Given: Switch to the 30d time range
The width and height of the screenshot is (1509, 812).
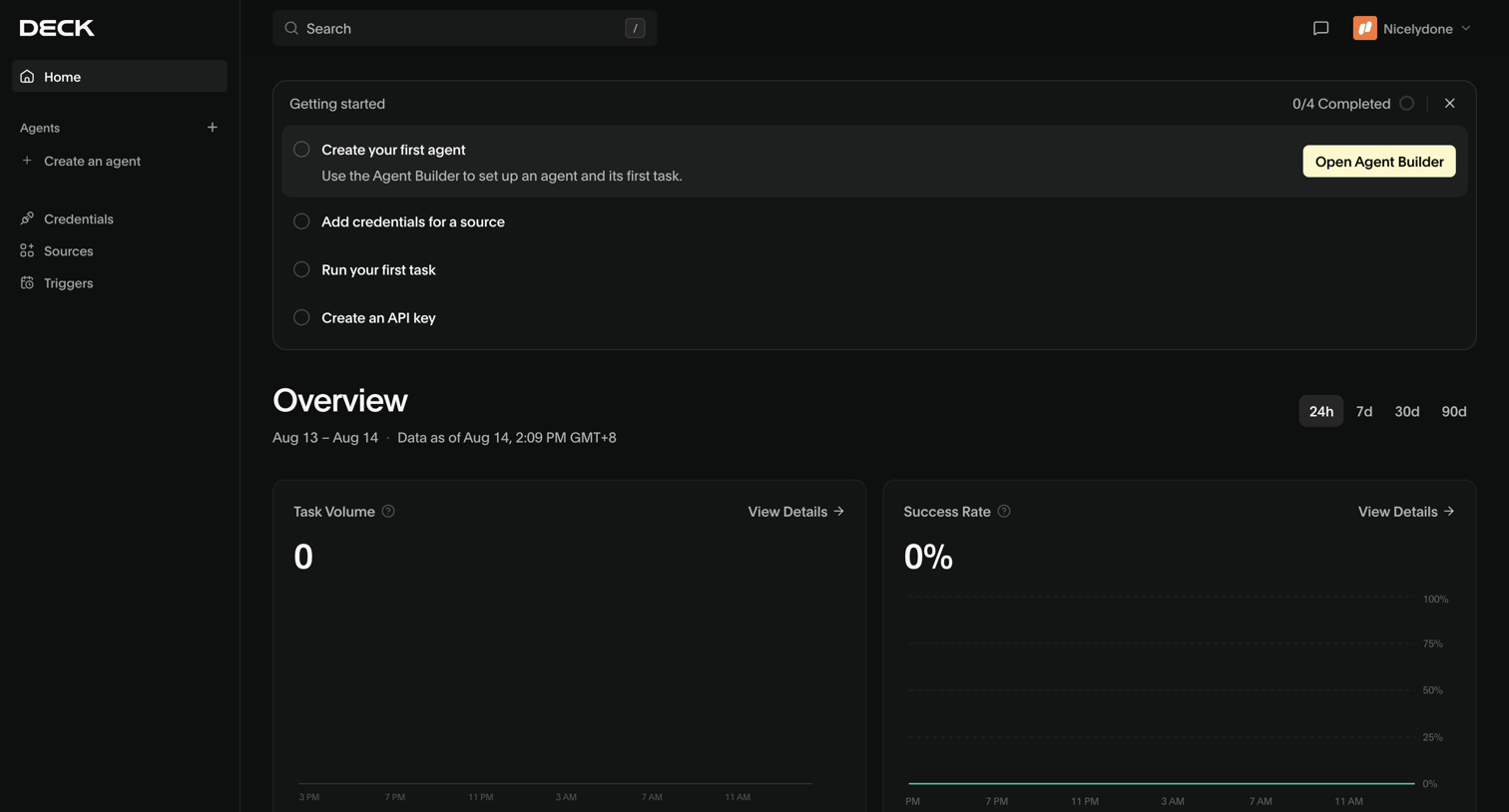Looking at the screenshot, I should pos(1407,411).
